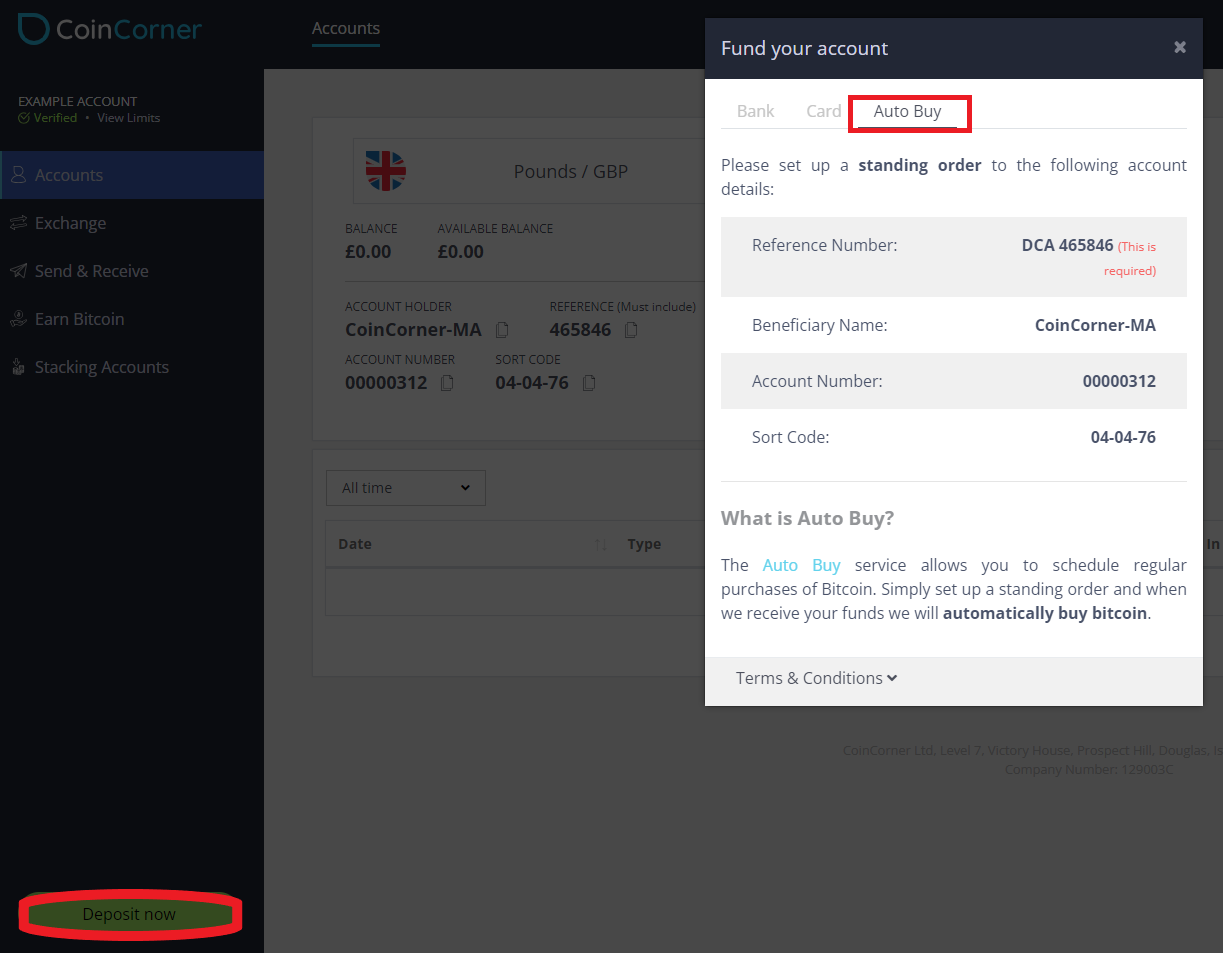Image resolution: width=1223 pixels, height=953 pixels.
Task: Click the Fund your account title
Action: (x=805, y=48)
